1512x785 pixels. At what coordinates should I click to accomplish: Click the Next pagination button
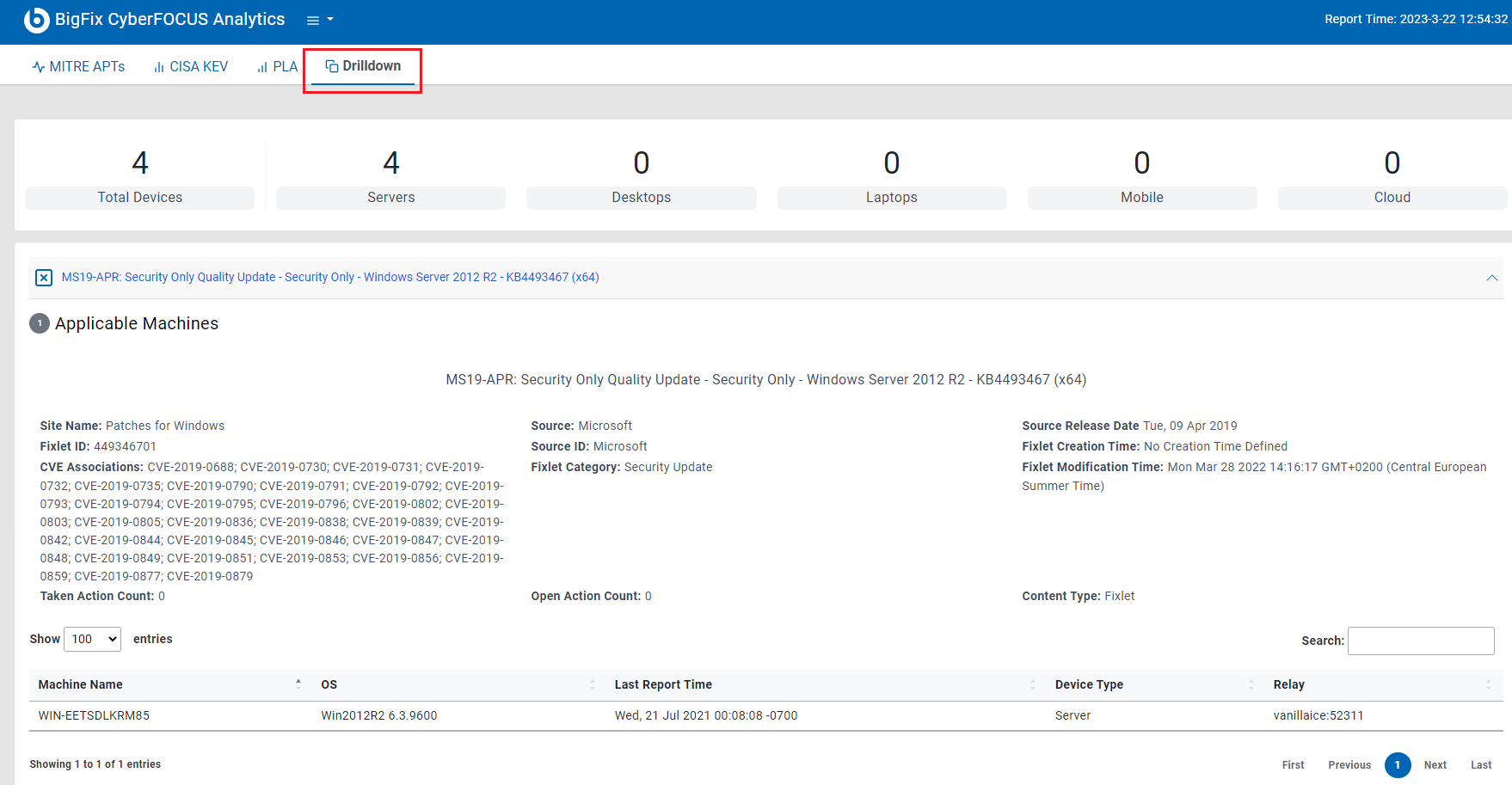(1435, 765)
